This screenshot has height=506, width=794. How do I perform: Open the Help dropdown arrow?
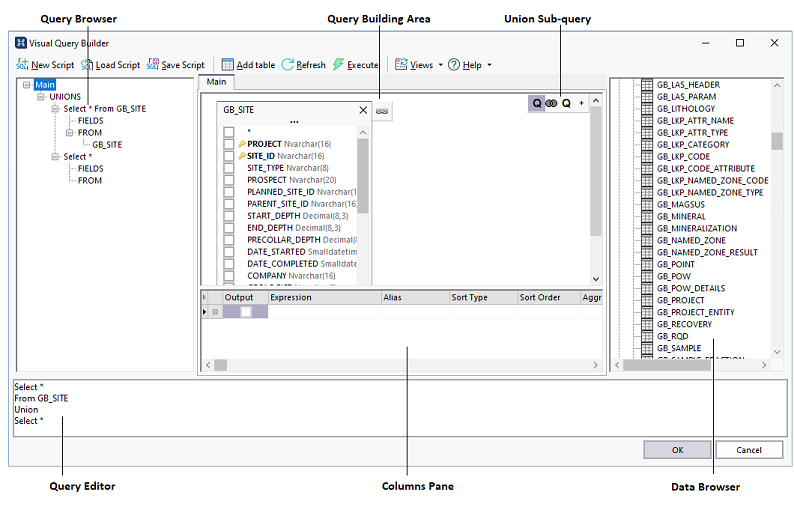pyautogui.click(x=489, y=65)
